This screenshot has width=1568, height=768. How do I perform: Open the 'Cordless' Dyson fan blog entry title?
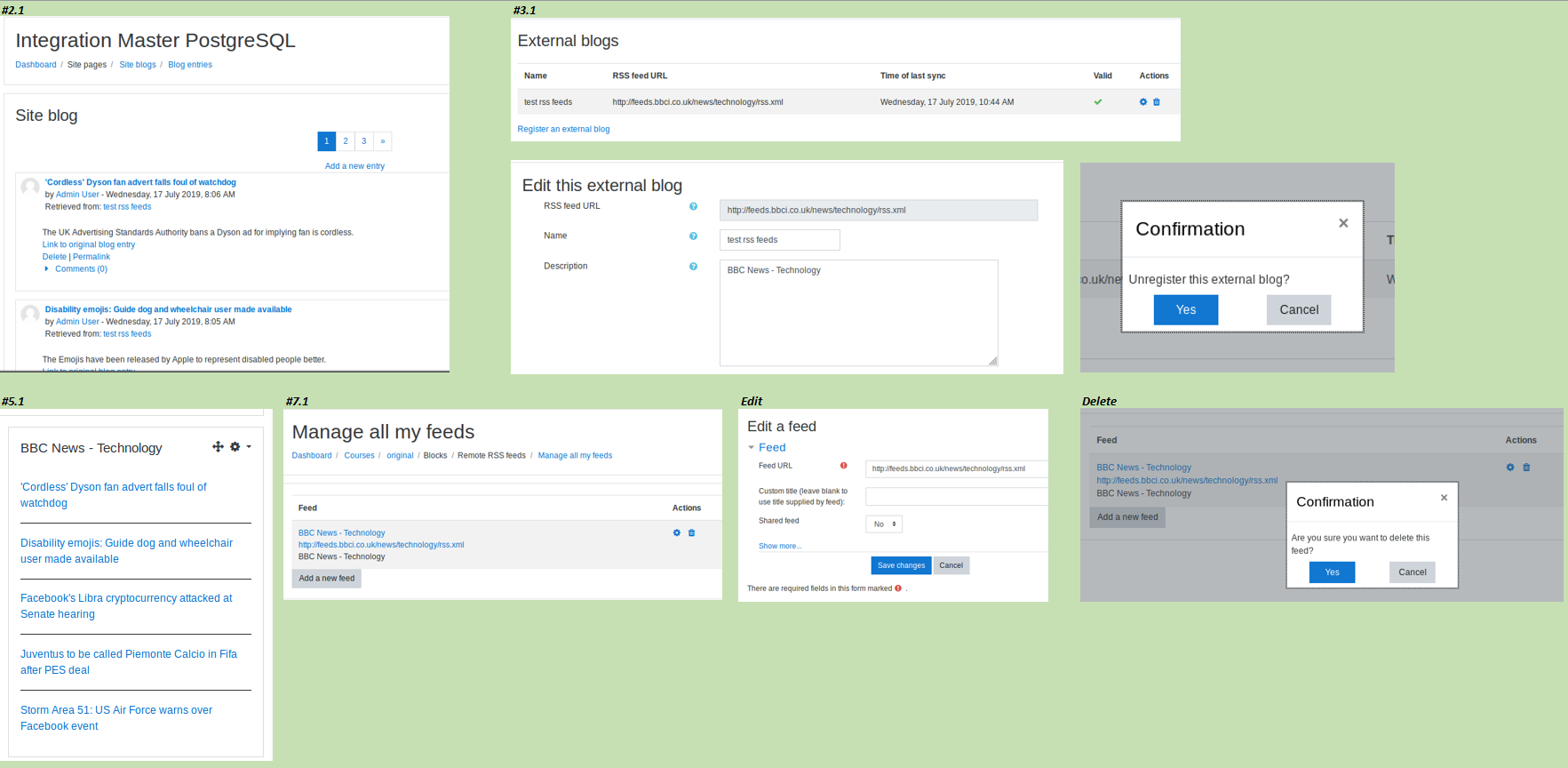pyautogui.click(x=140, y=182)
